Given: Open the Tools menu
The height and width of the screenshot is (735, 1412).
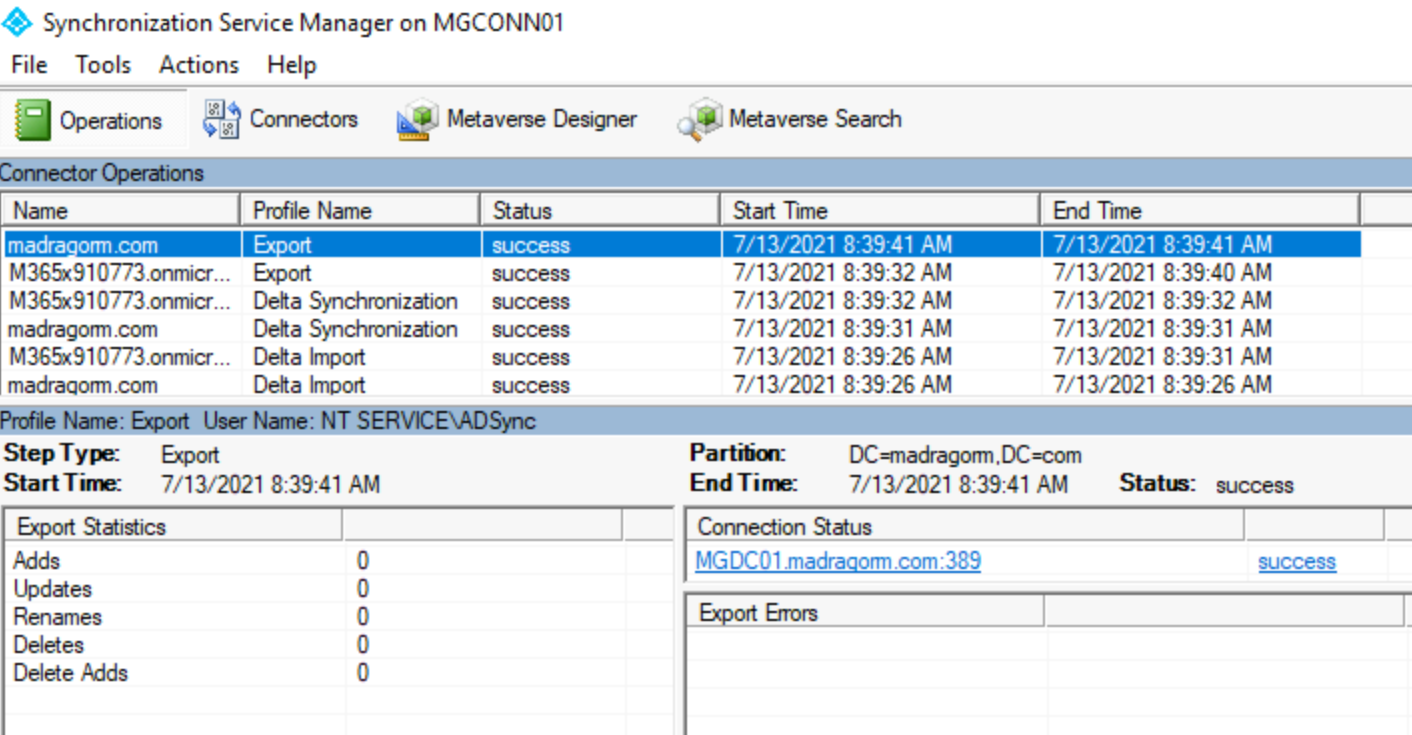Looking at the screenshot, I should click(102, 65).
